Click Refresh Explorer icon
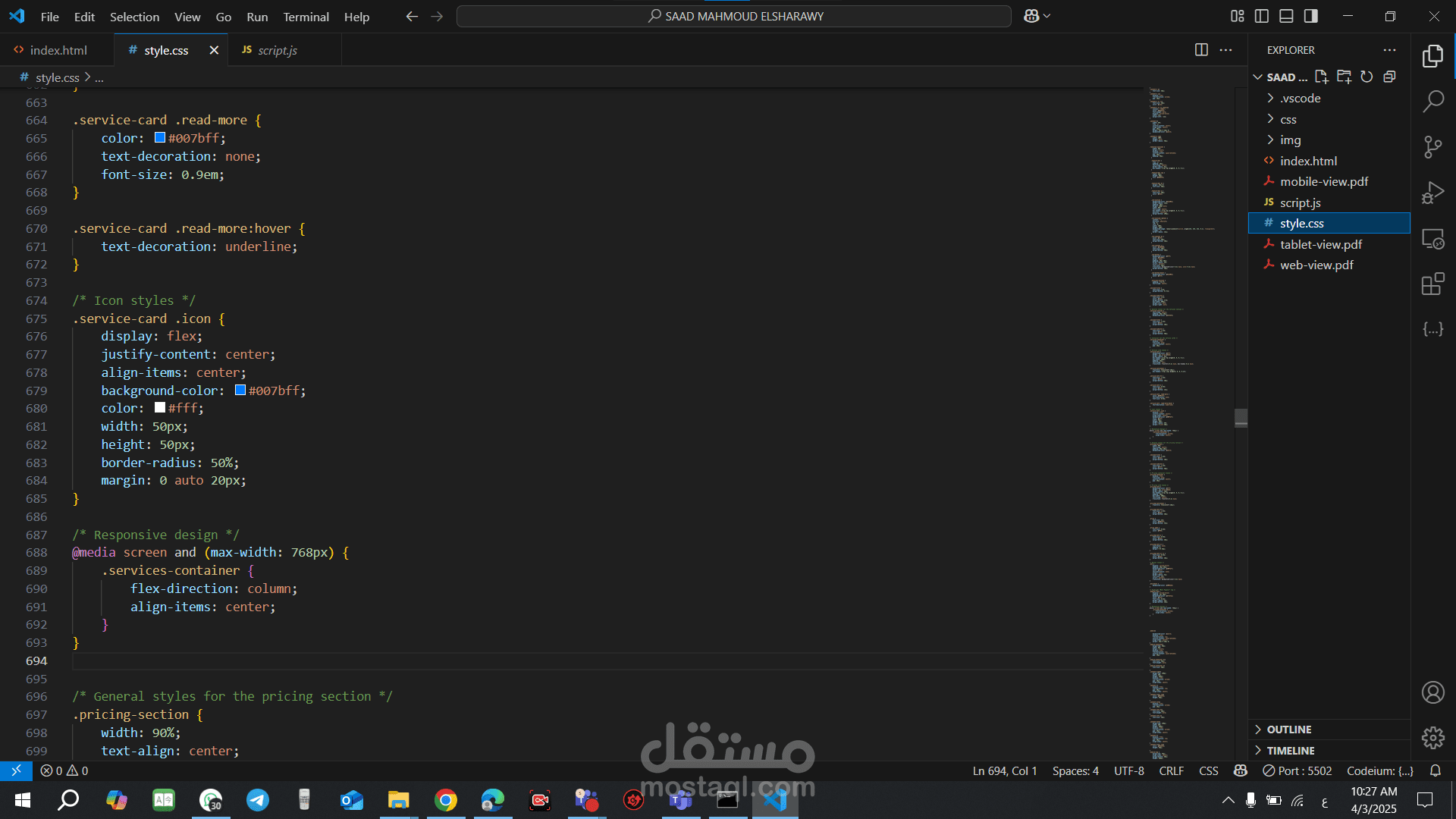 click(x=1367, y=77)
